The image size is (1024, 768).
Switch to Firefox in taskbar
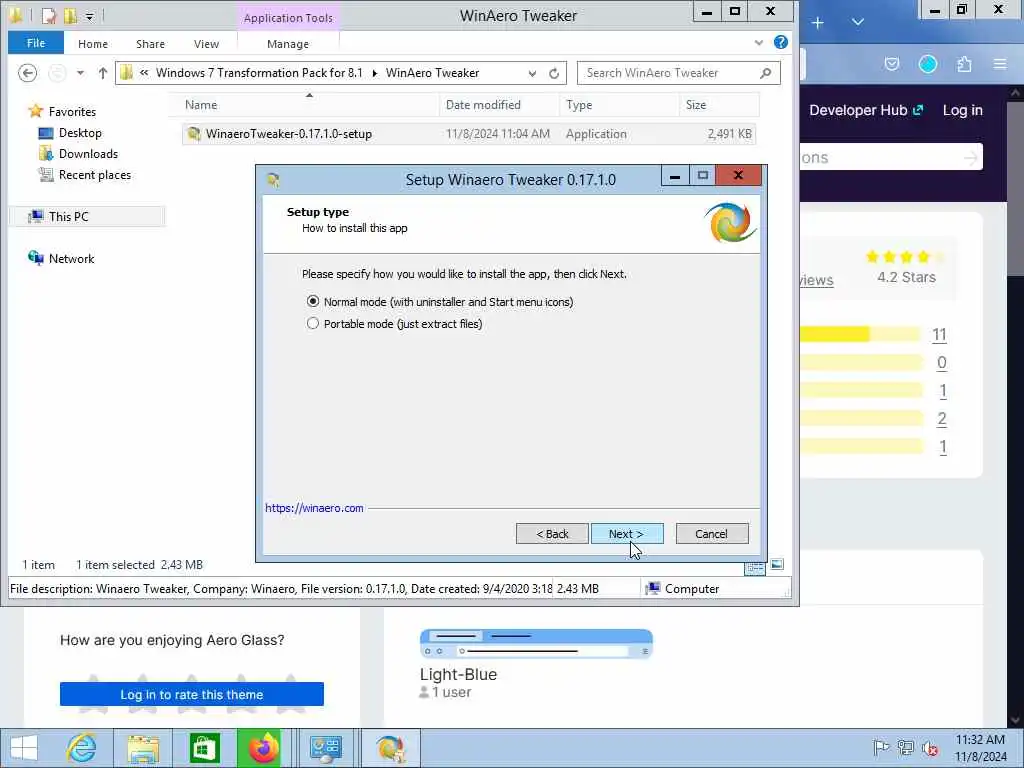point(264,748)
